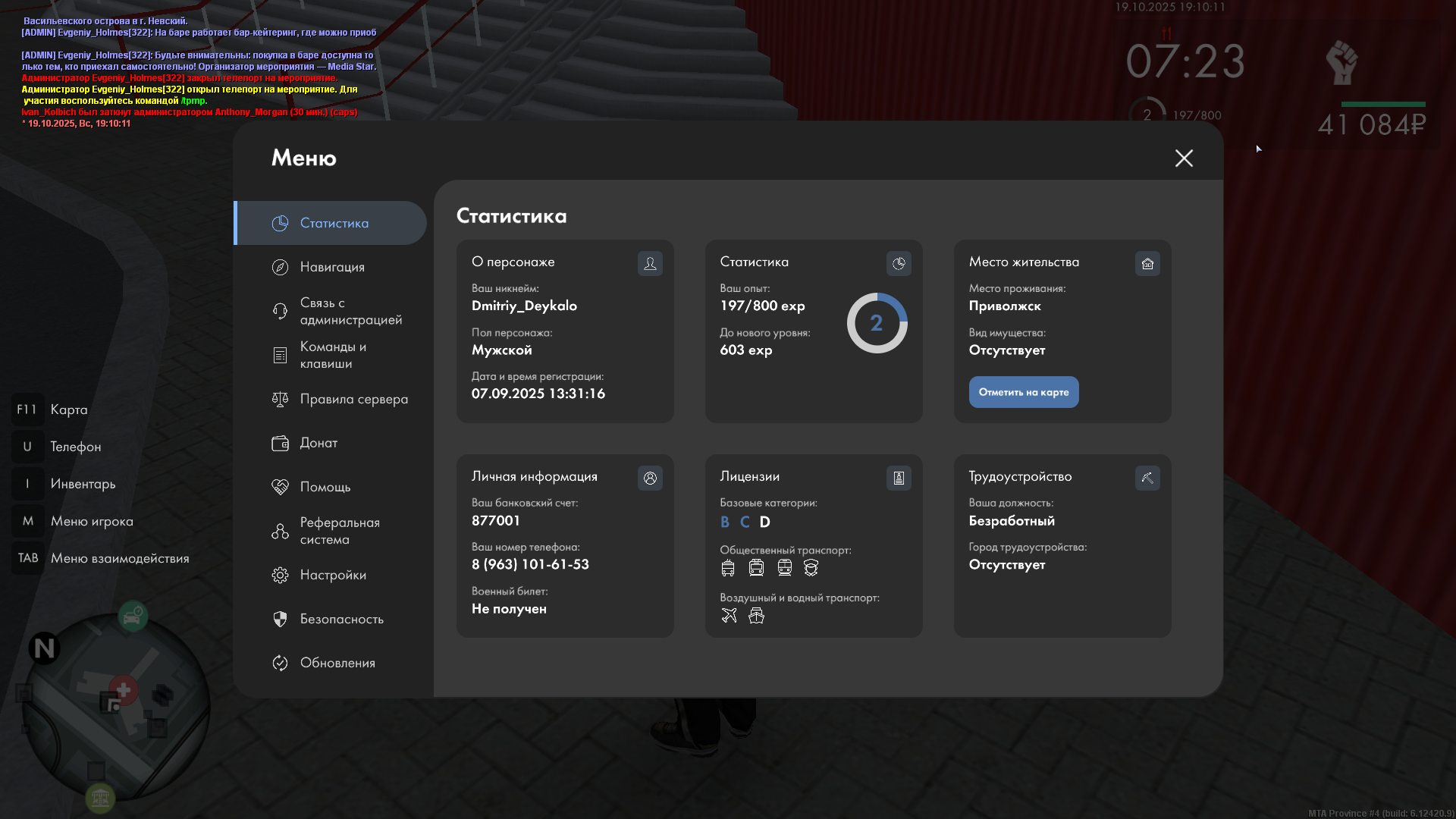Click the license category D letter
The width and height of the screenshot is (1456, 819).
coord(764,522)
